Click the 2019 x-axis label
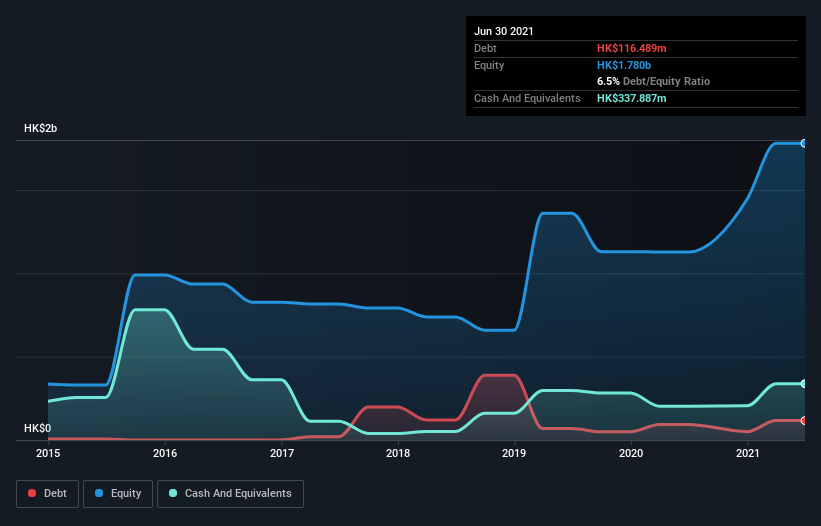This screenshot has width=821, height=526. pos(514,453)
